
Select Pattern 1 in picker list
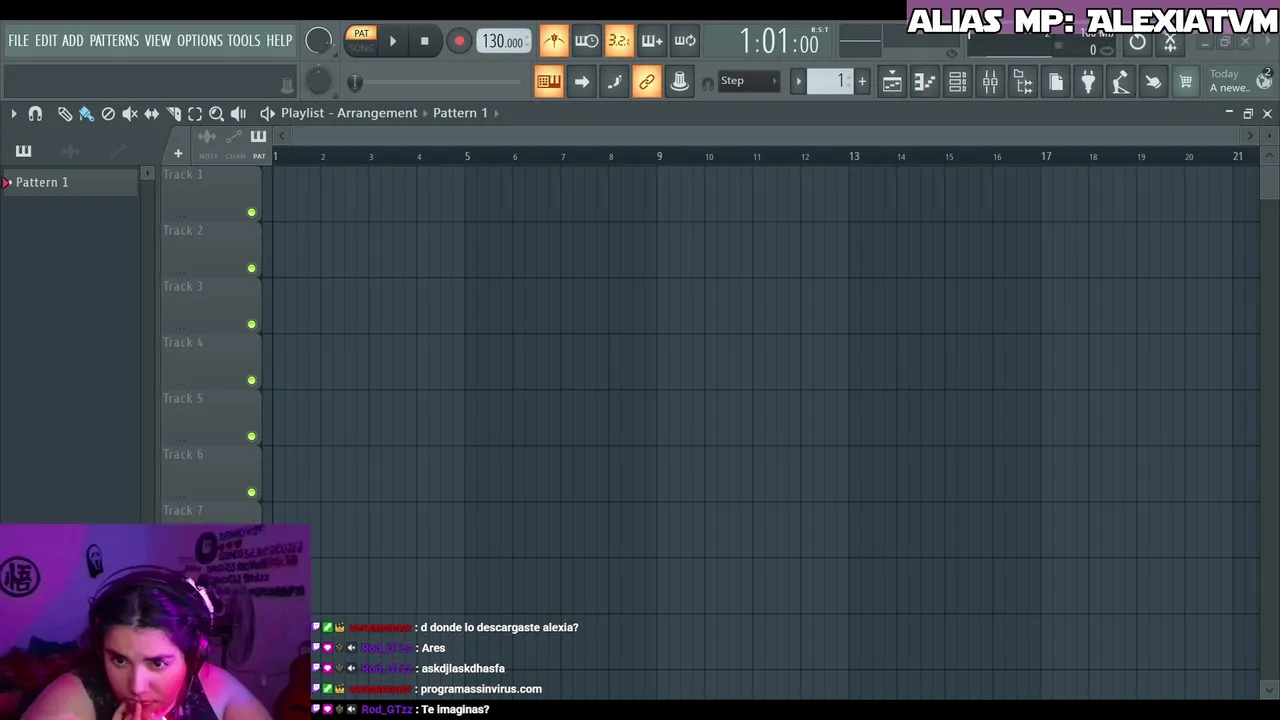tap(70, 182)
